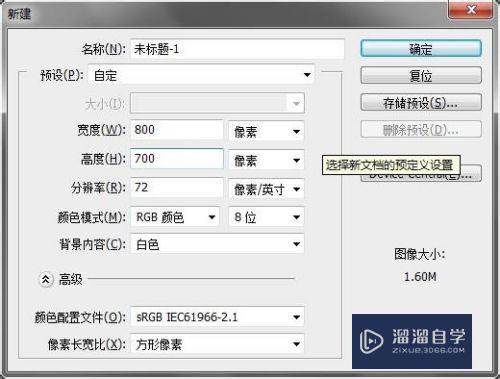
Task: Open the 像素/英寸 resolution unit dropdown
Action: coord(266,189)
